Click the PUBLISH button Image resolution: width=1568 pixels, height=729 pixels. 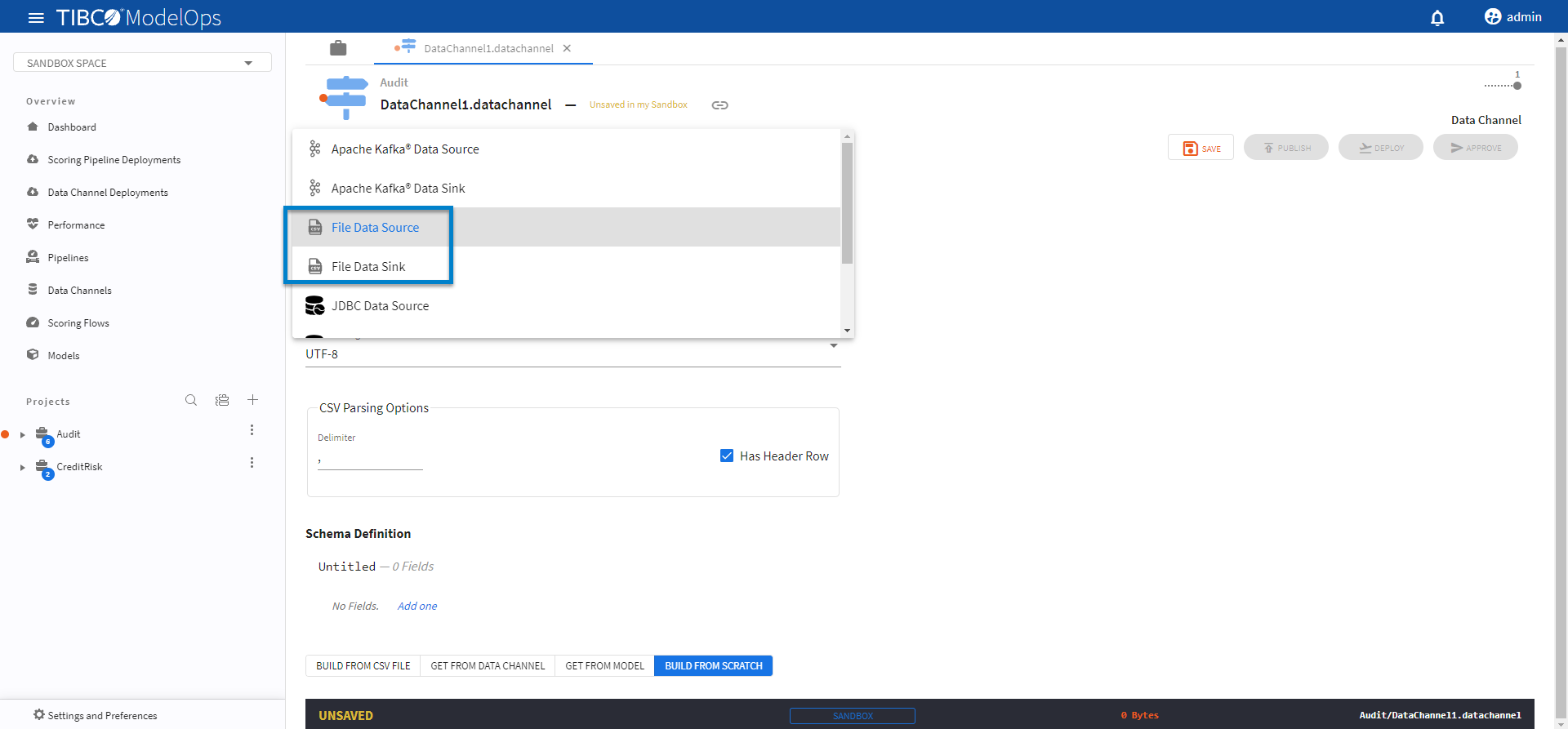pyautogui.click(x=1286, y=148)
